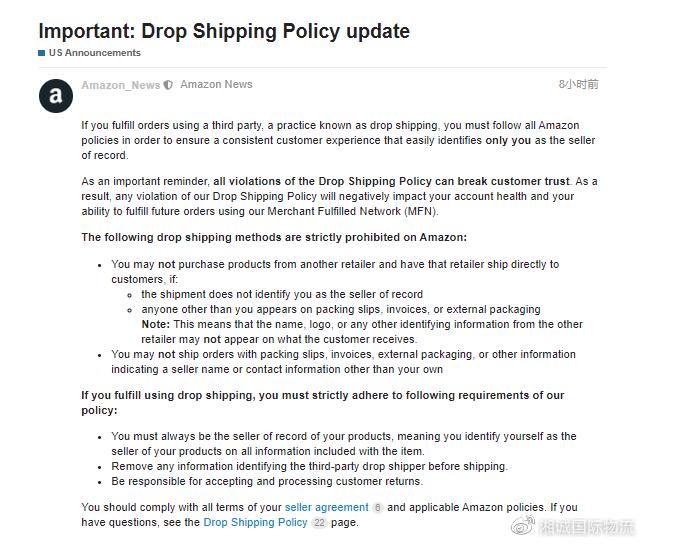Screen dimensions: 676x549
Task: Click the topic title heading
Action: coord(224,31)
